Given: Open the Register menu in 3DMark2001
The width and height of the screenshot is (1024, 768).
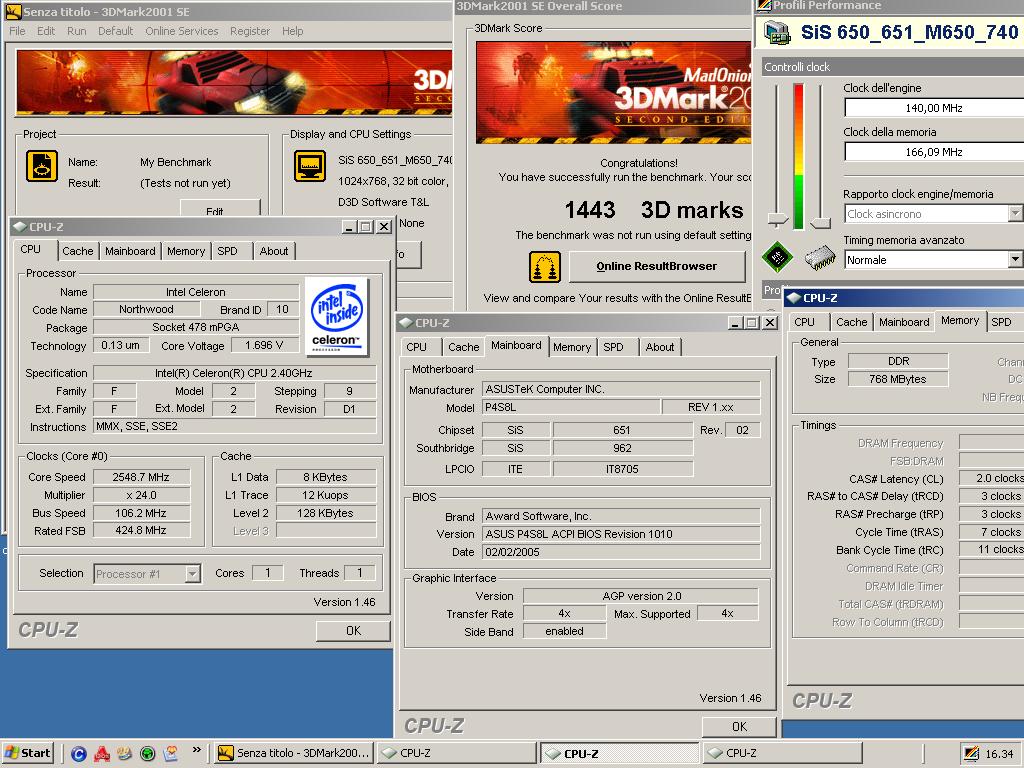Looking at the screenshot, I should pos(249,31).
